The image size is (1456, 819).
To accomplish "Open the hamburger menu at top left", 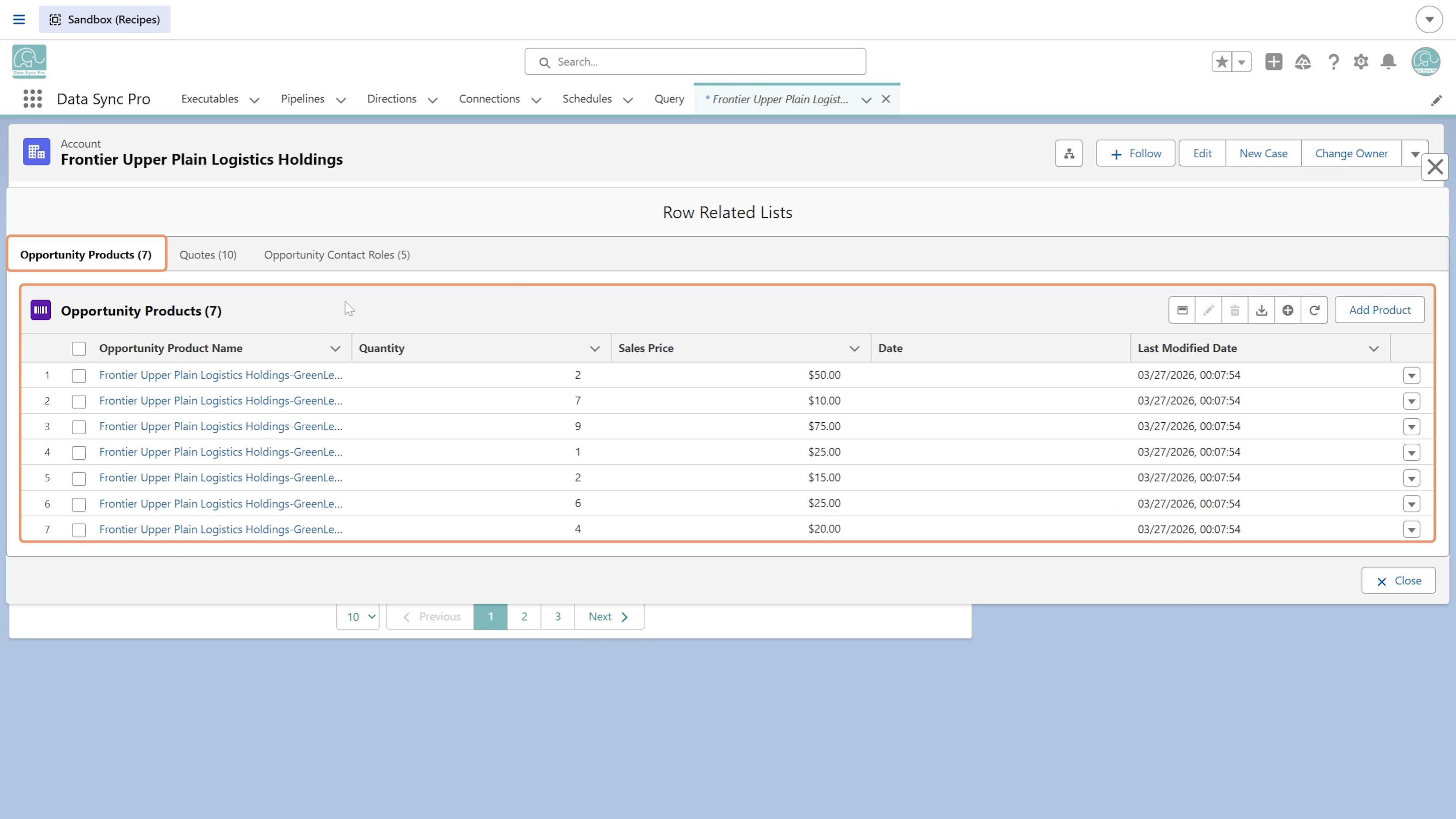I will tap(19, 19).
